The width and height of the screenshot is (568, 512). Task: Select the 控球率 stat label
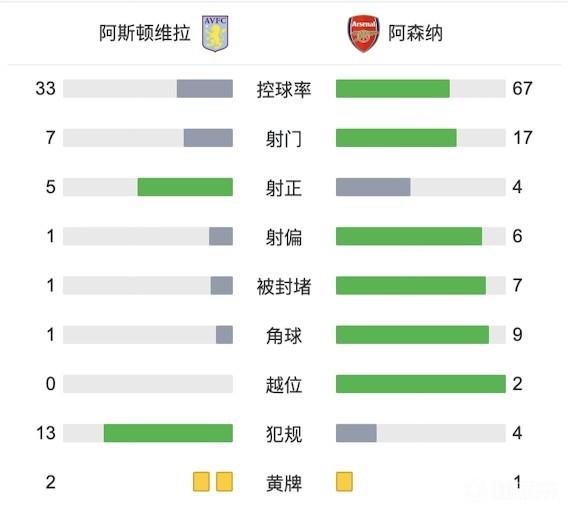284,90
